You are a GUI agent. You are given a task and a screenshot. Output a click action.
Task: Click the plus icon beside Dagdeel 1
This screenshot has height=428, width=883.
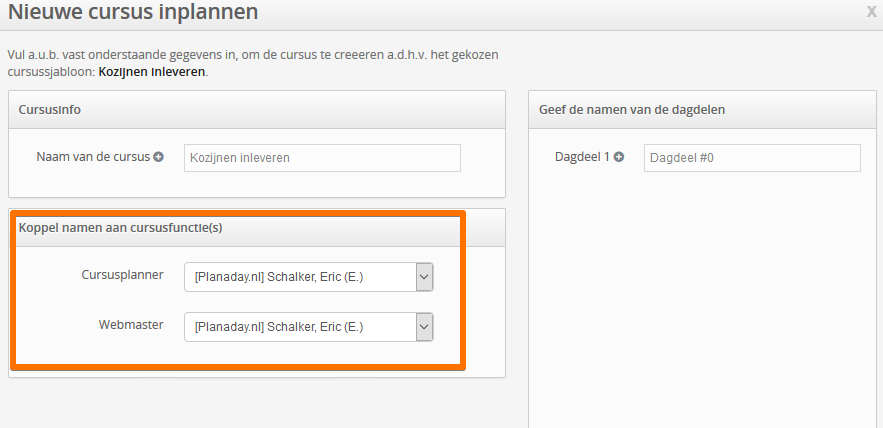point(619,157)
